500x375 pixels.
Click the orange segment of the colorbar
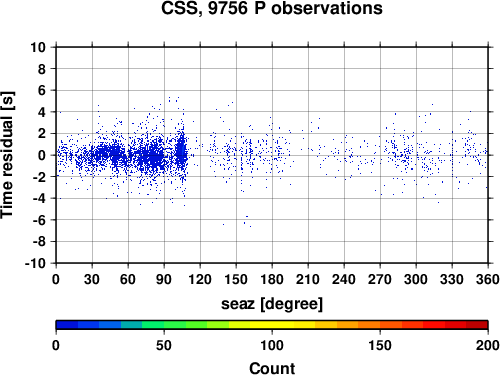click(369, 325)
